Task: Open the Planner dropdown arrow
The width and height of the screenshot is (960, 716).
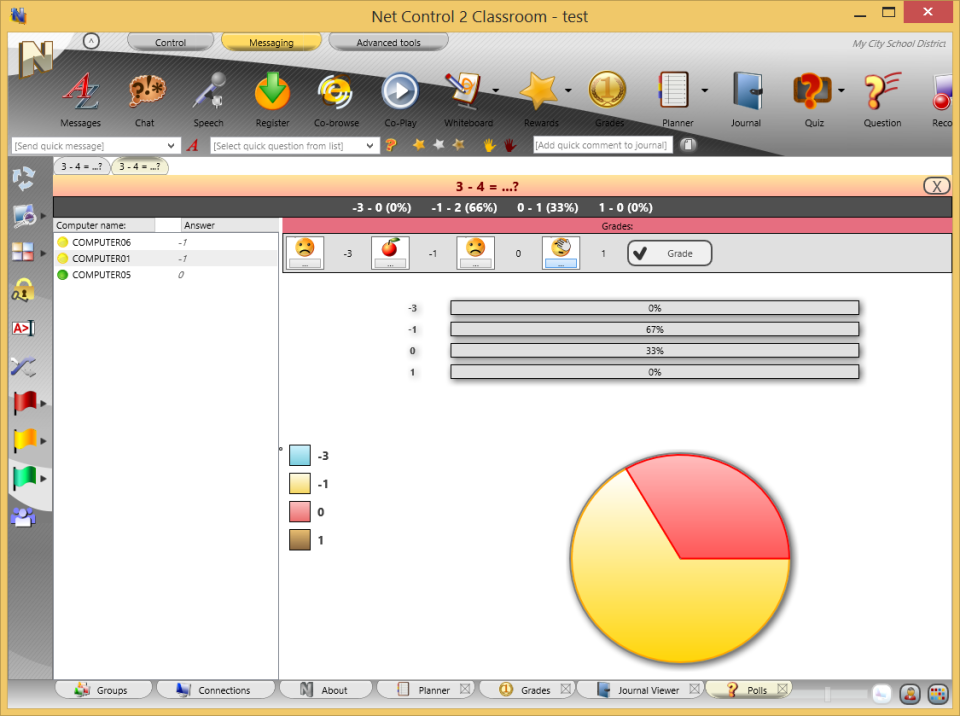Action: 703,88
